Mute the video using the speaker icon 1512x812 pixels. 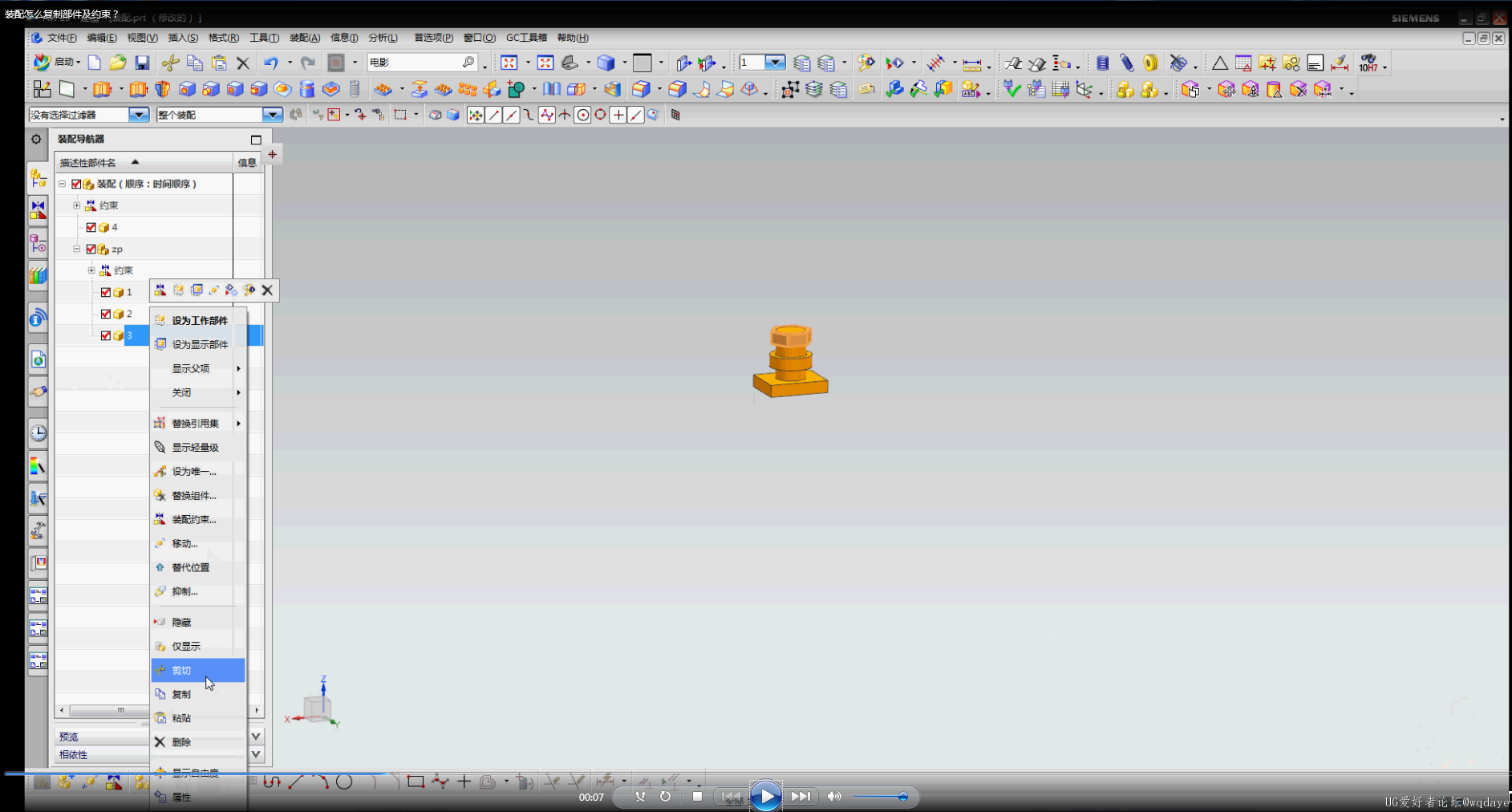834,796
